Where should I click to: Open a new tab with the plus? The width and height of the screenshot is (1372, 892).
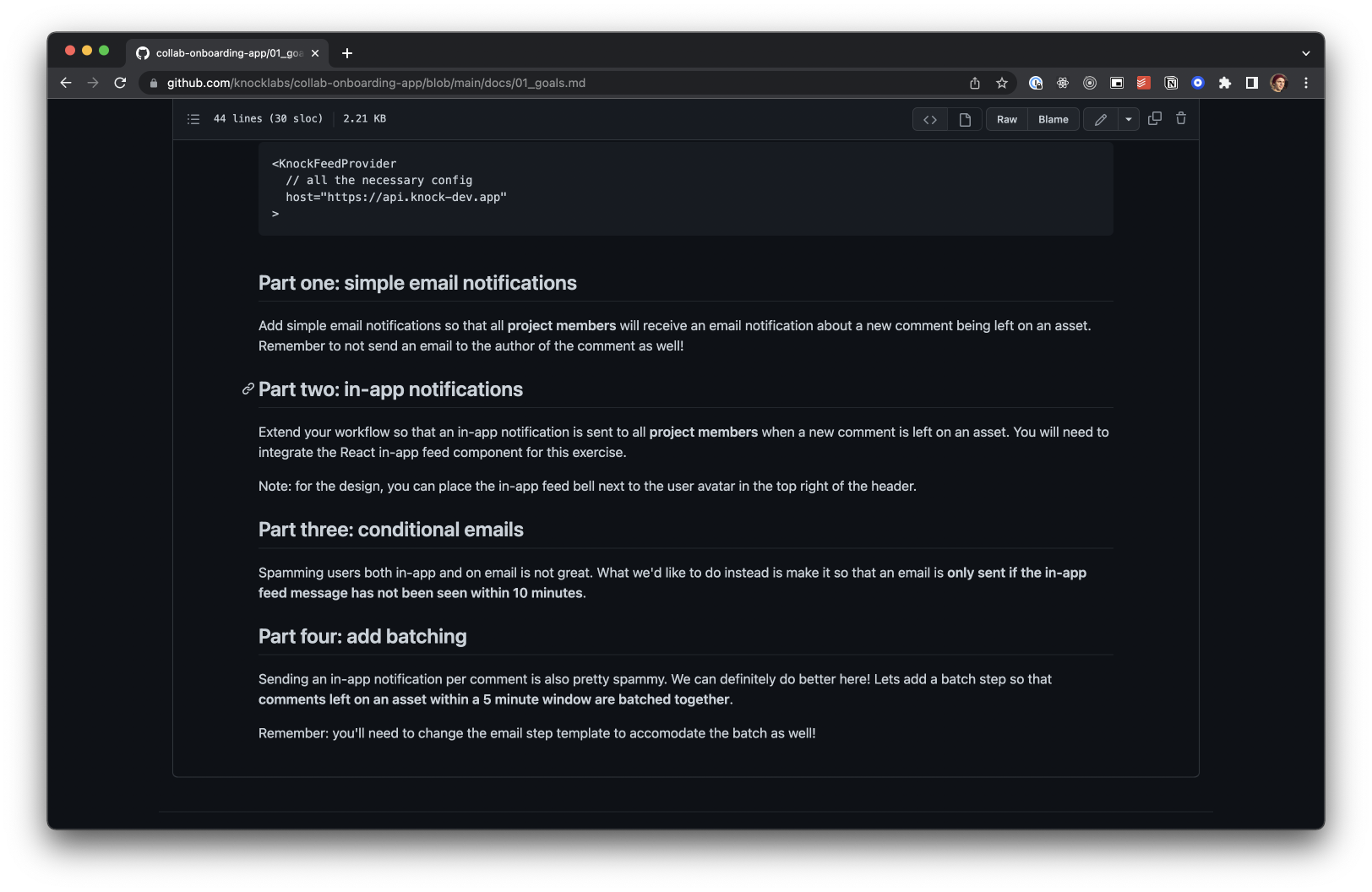346,52
